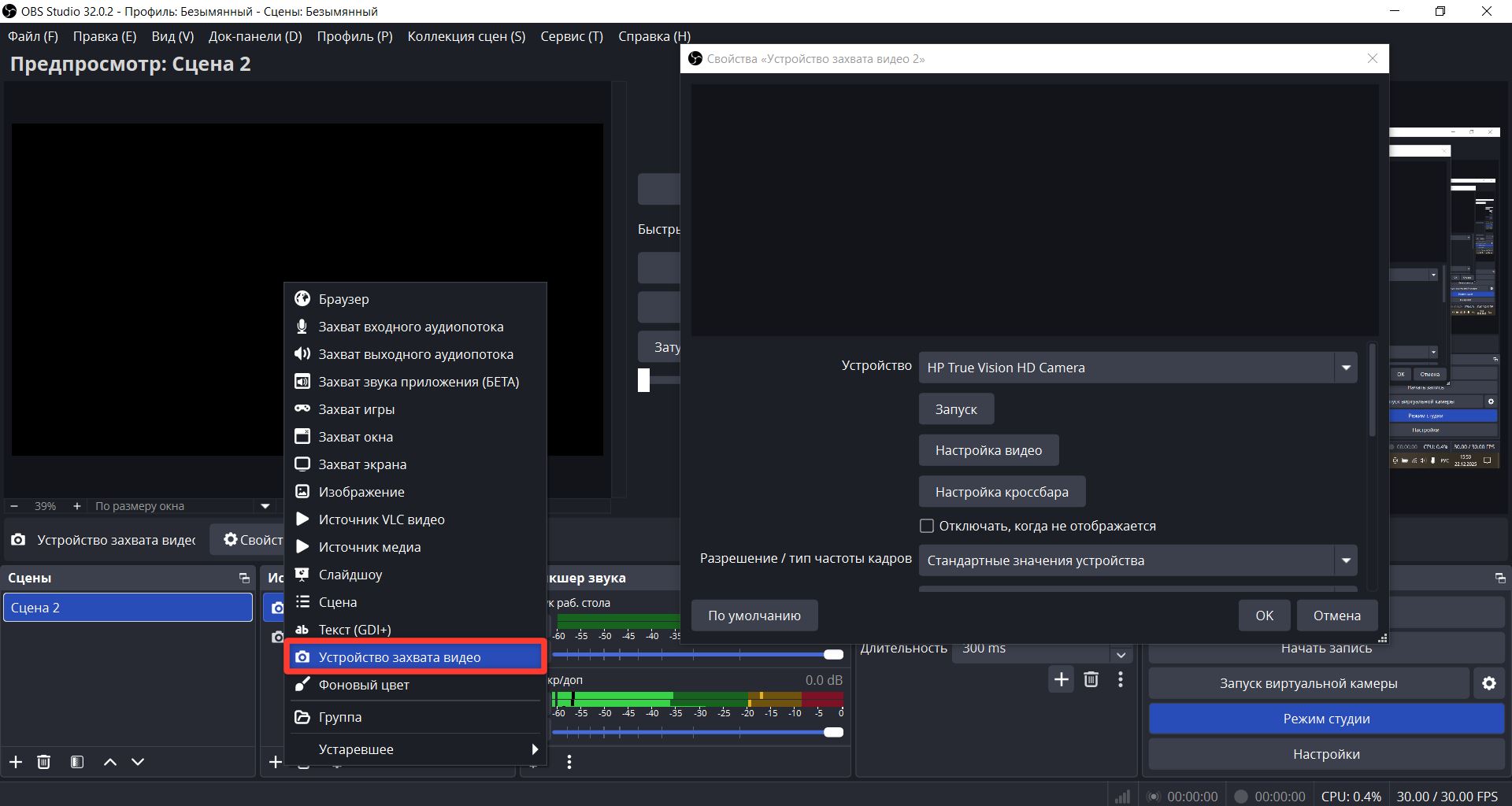
Task: Click the Mic/Aux volume slider handle
Action: pyautogui.click(x=833, y=732)
